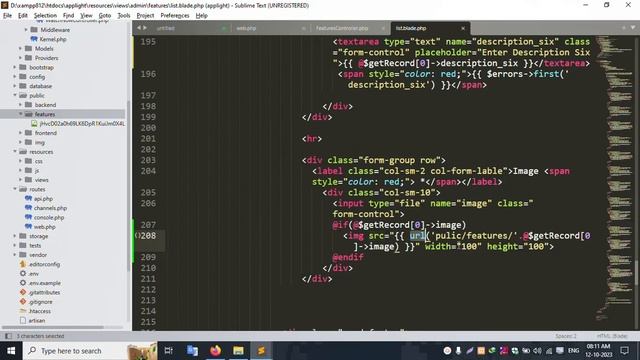The height and width of the screenshot is (360, 640).
Task: Open the tab list dropdown arrow
Action: click(x=633, y=28)
